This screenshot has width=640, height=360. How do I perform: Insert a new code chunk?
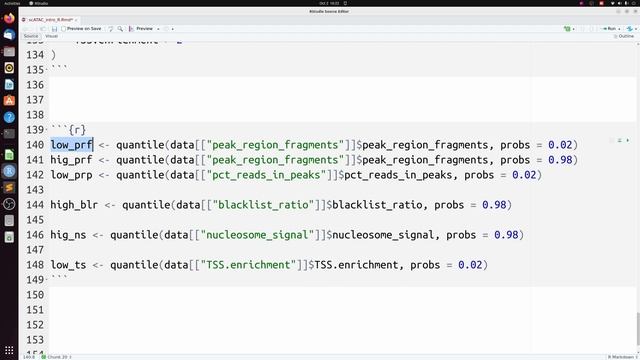pos(567,29)
